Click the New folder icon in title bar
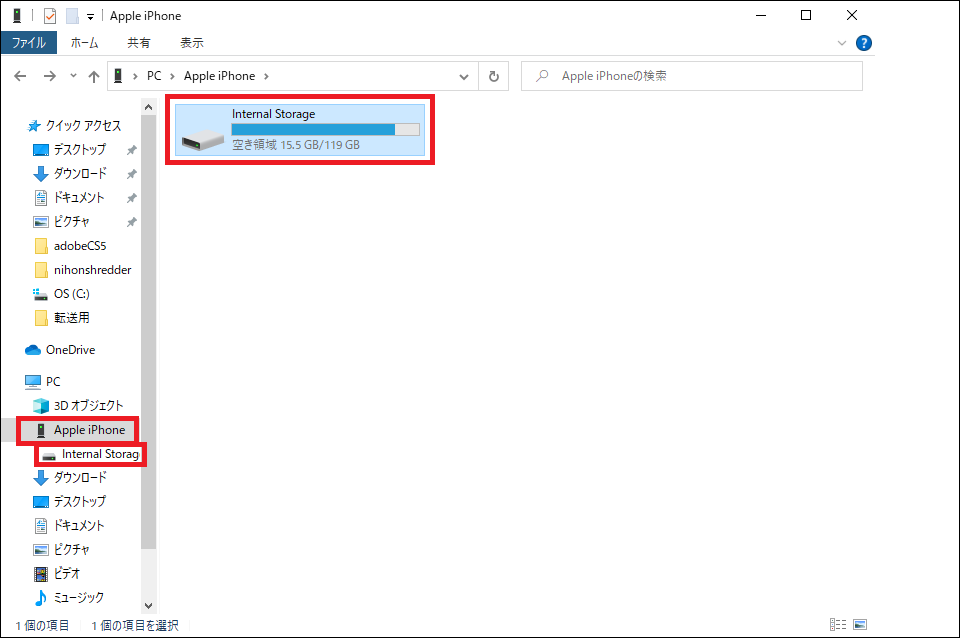 [72, 16]
